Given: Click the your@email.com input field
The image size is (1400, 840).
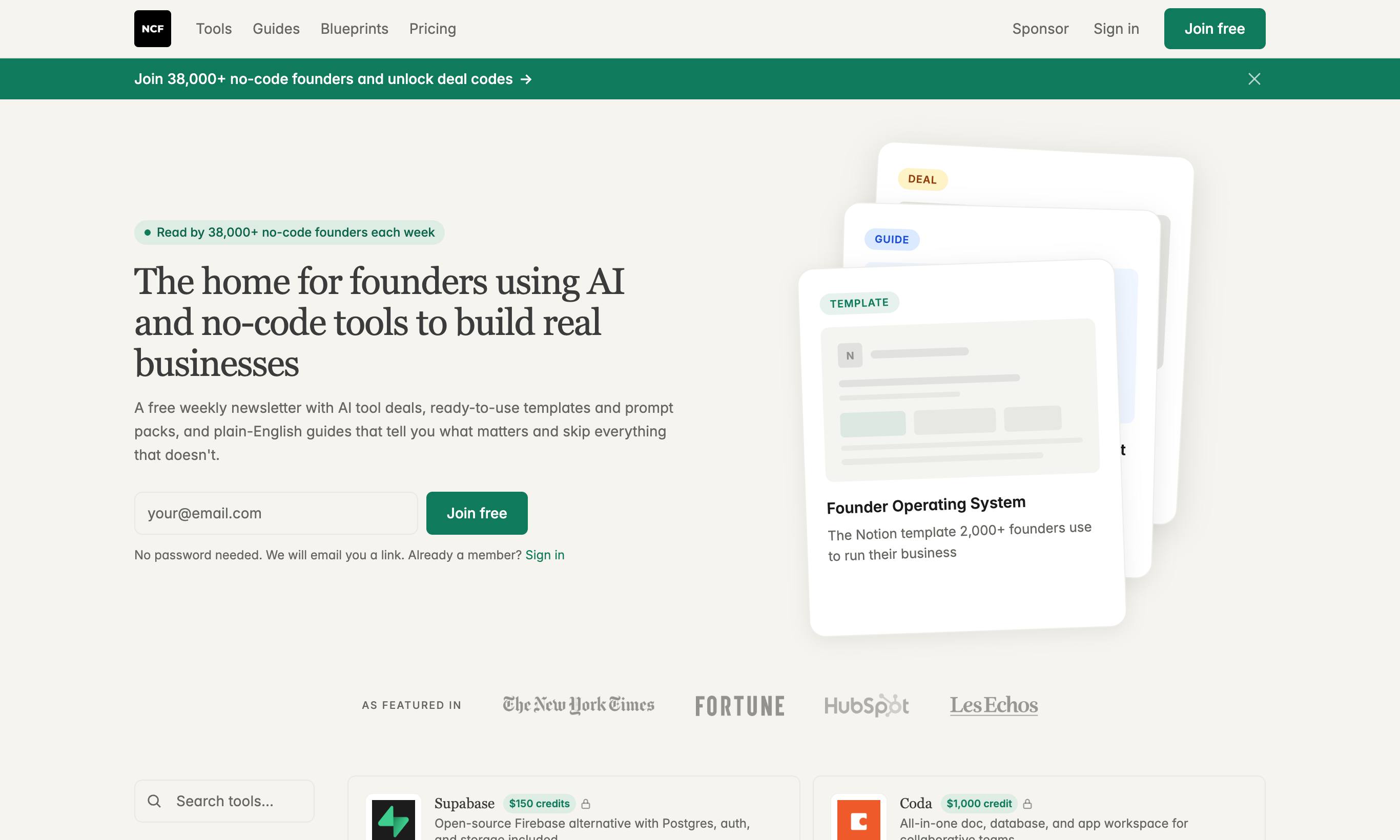Looking at the screenshot, I should pos(276,513).
